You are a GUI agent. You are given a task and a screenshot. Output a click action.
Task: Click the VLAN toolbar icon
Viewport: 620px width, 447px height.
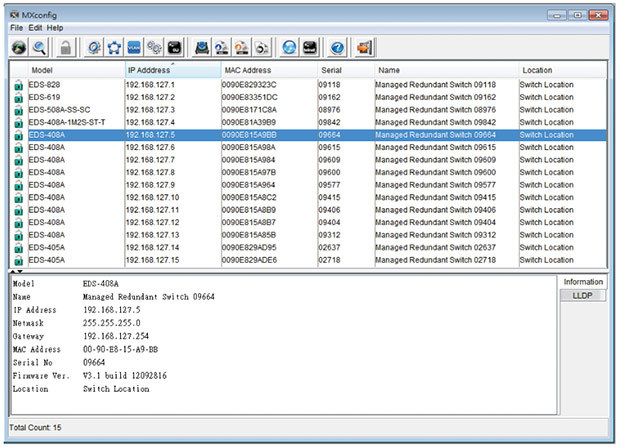pos(134,46)
